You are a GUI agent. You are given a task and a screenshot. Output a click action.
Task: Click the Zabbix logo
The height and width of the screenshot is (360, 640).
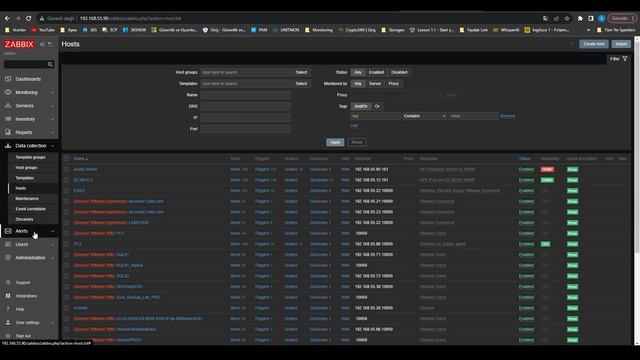coord(19,44)
